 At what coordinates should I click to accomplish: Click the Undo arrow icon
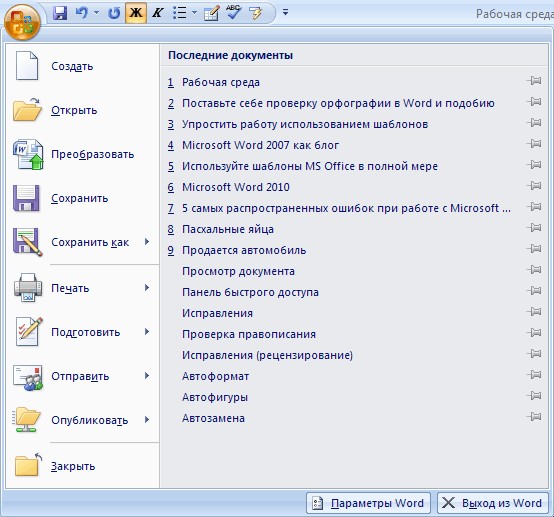point(82,13)
